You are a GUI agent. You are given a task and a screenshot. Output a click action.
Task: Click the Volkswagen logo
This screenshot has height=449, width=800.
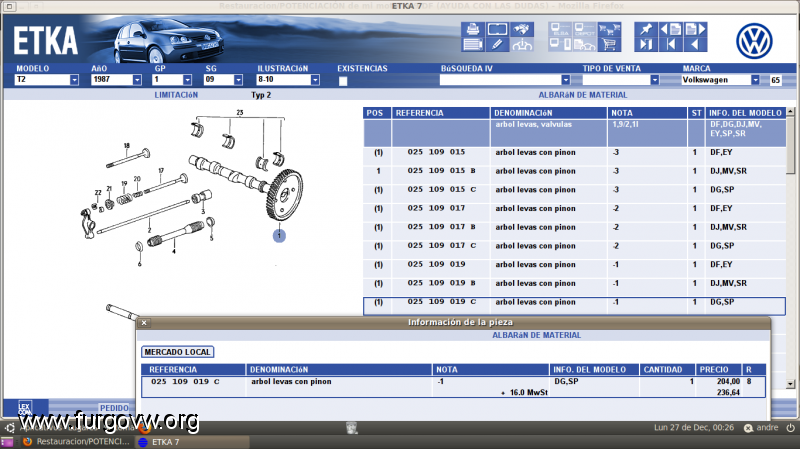(754, 41)
